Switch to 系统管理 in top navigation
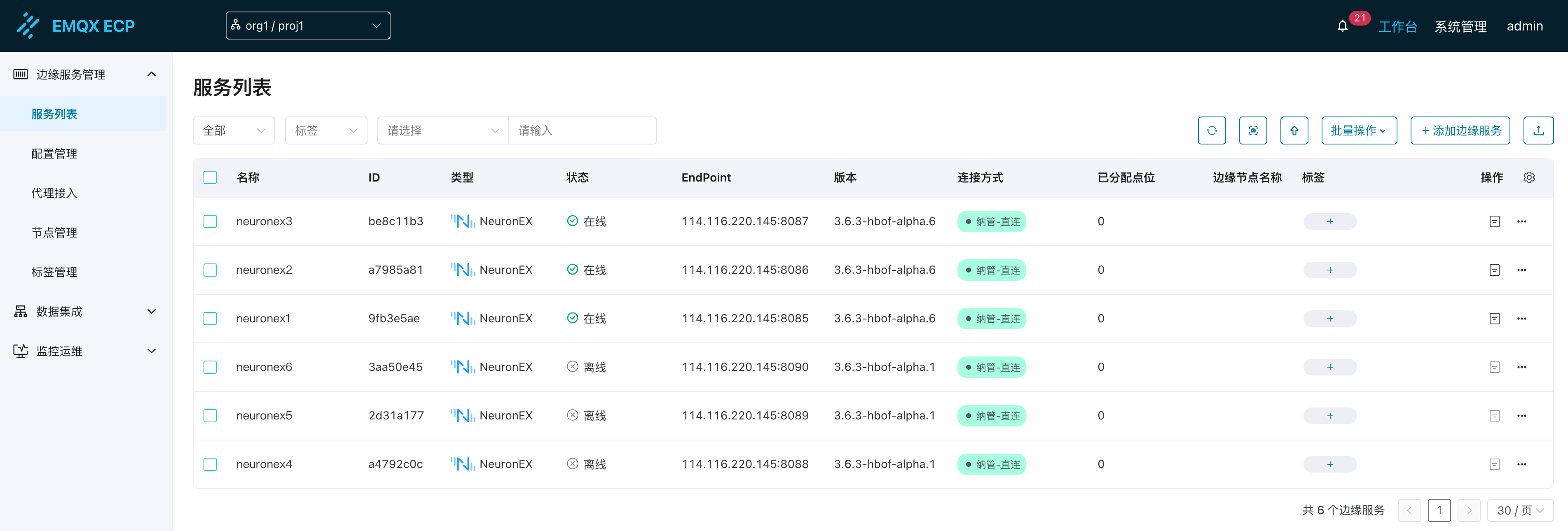 [1460, 26]
